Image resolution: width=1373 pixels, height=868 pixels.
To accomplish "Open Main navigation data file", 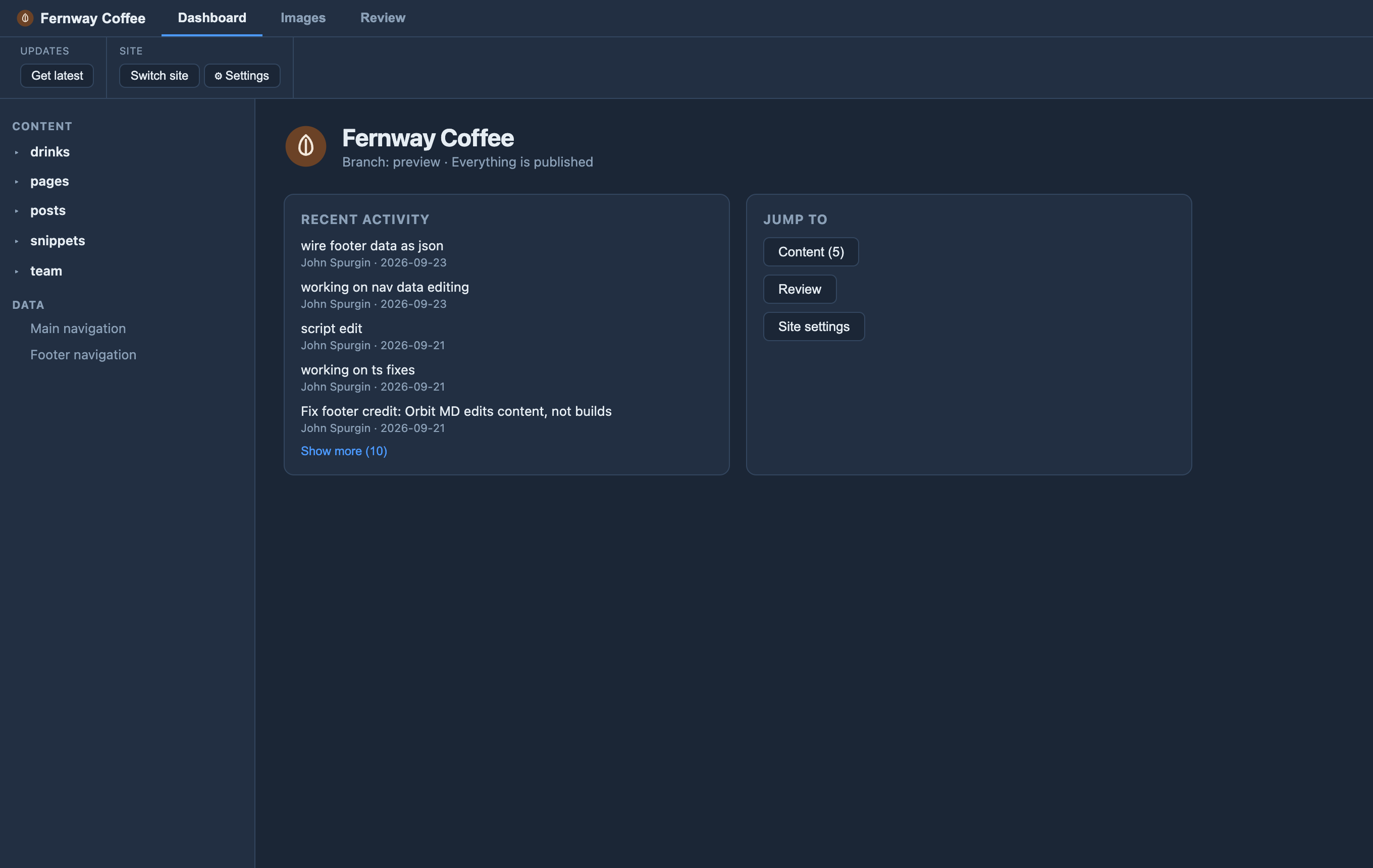I will (x=78, y=329).
